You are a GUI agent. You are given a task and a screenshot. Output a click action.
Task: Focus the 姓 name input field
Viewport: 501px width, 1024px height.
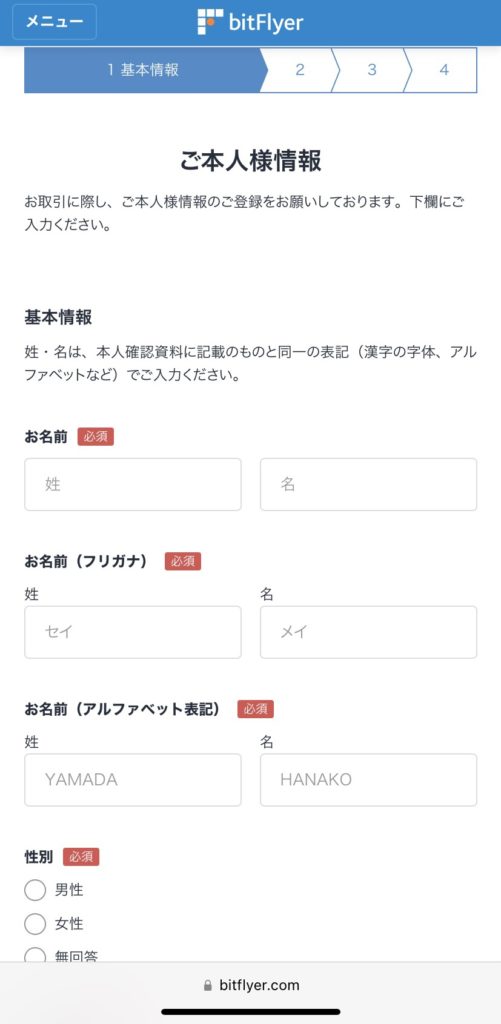(133, 484)
